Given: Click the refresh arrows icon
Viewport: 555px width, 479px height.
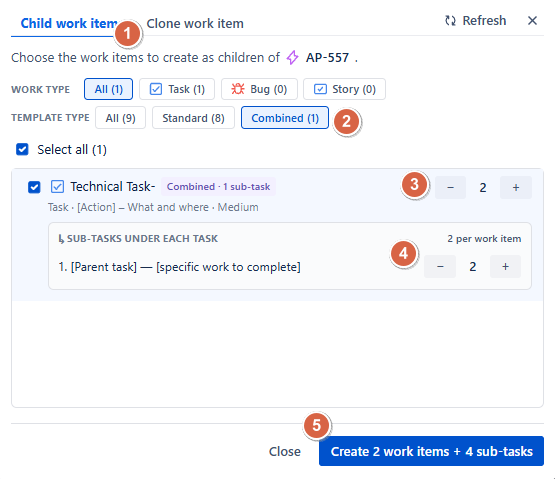Looking at the screenshot, I should pyautogui.click(x=450, y=21).
